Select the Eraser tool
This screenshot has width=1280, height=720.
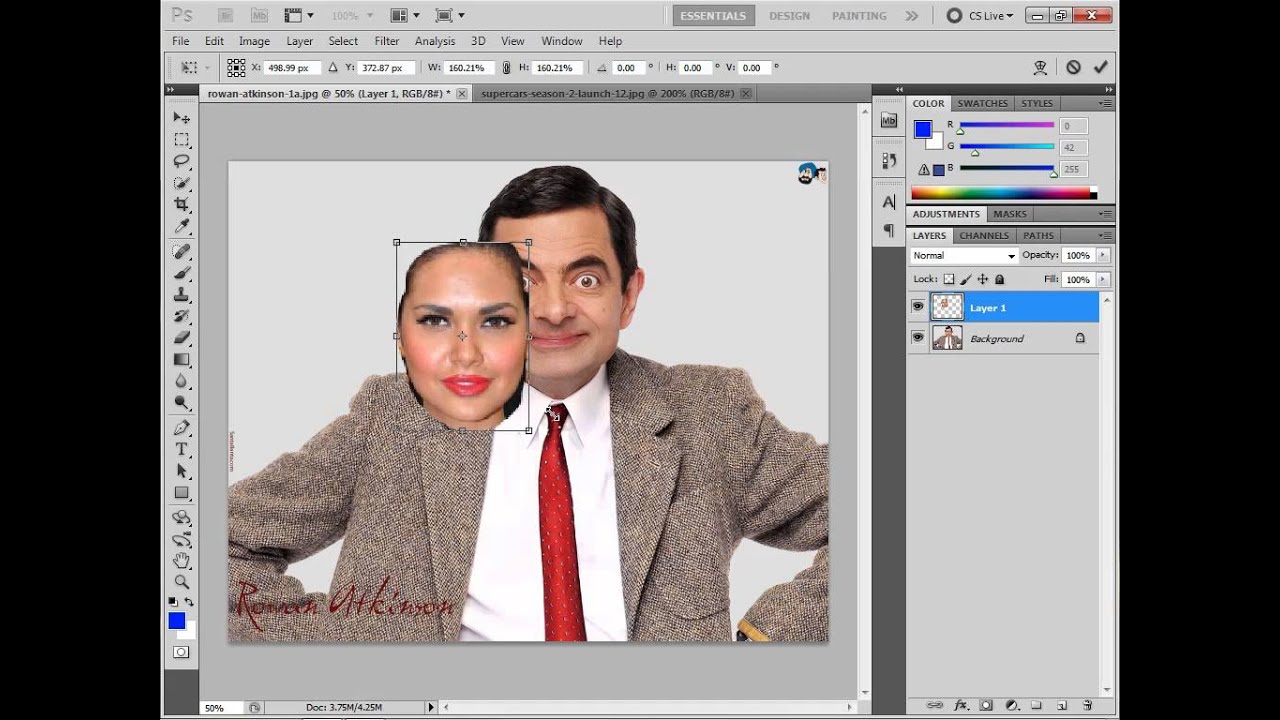(181, 338)
